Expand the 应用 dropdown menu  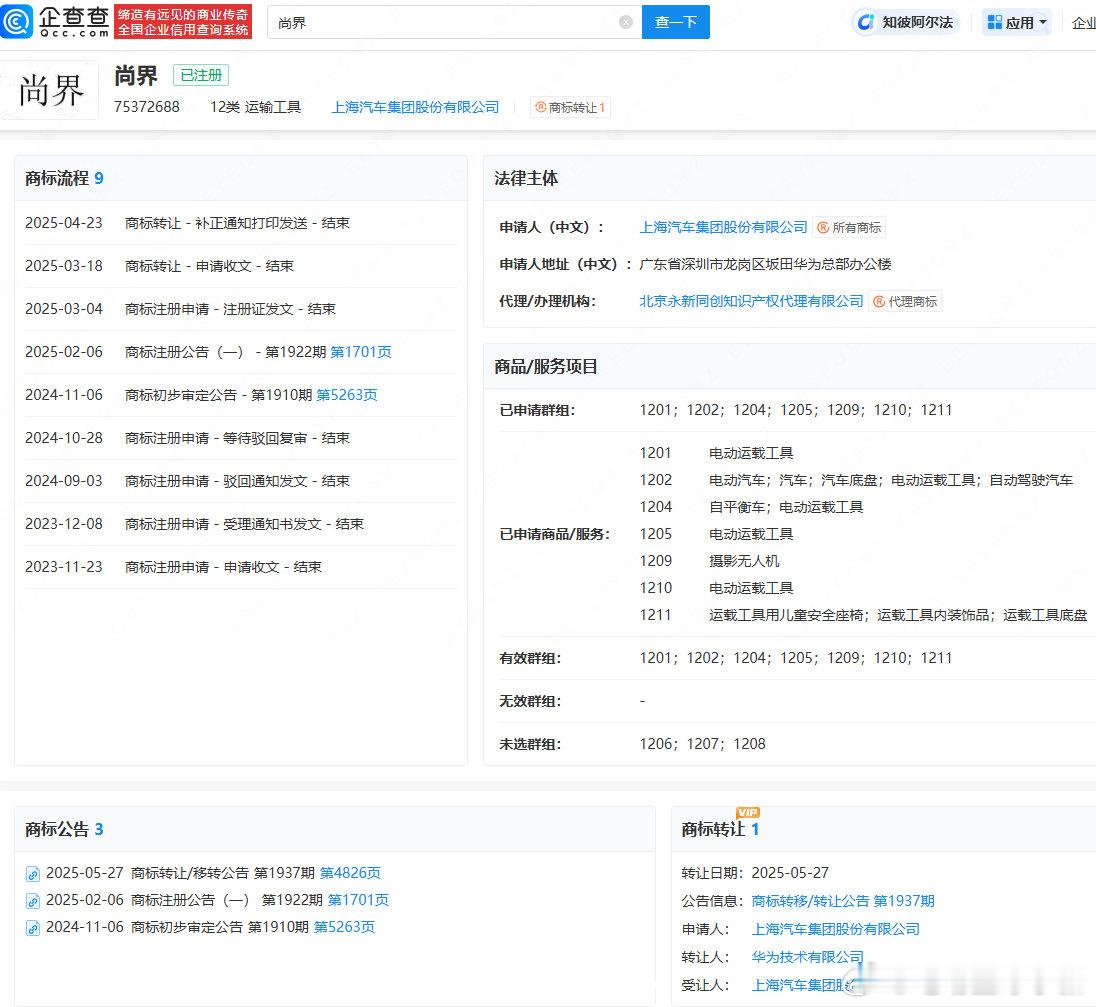pyautogui.click(x=1016, y=22)
